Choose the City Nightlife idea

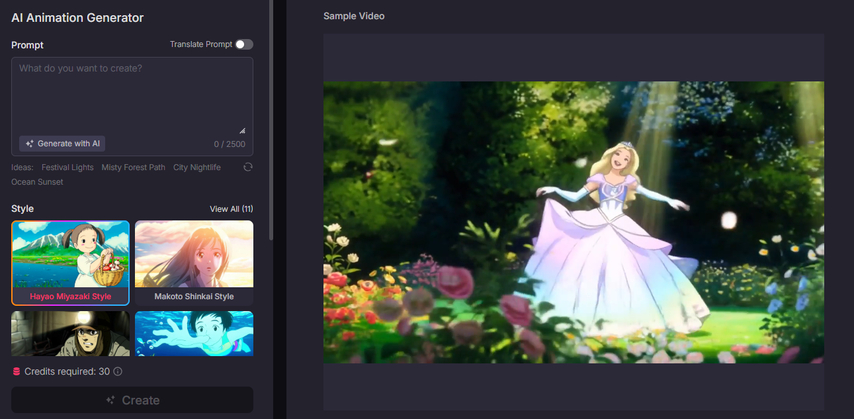(197, 167)
